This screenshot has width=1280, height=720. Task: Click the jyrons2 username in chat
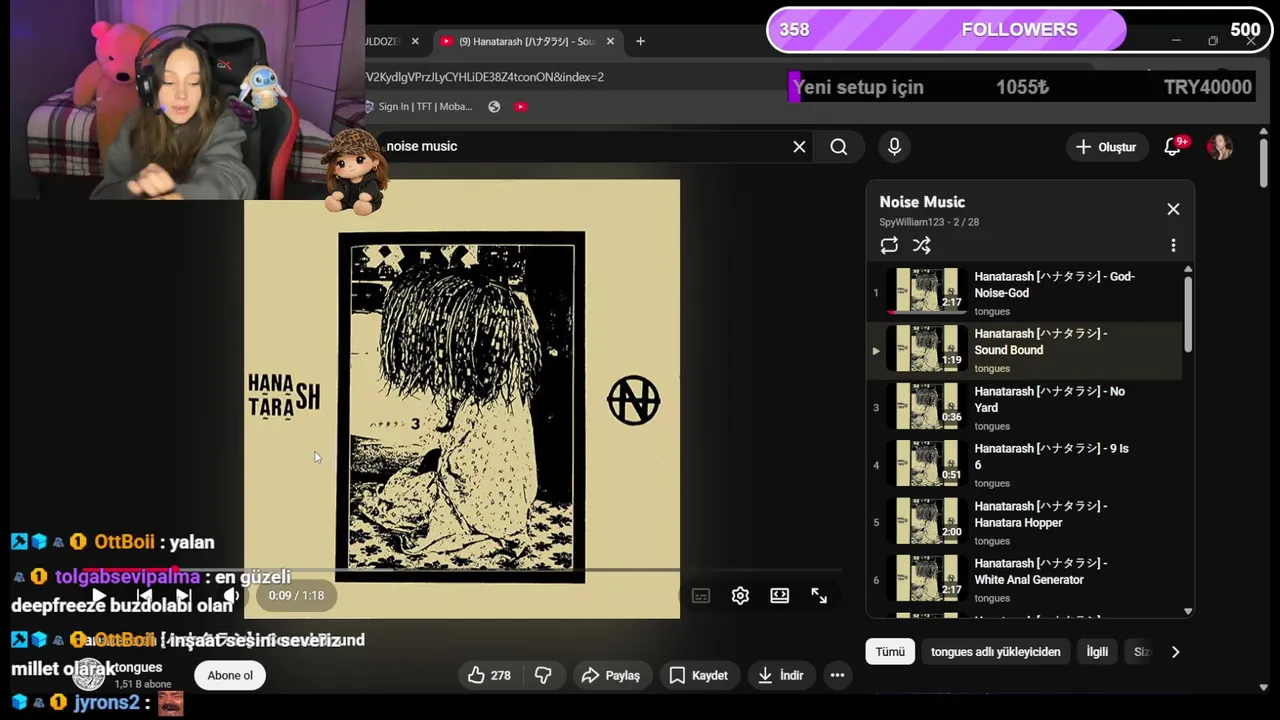pyautogui.click(x=106, y=703)
